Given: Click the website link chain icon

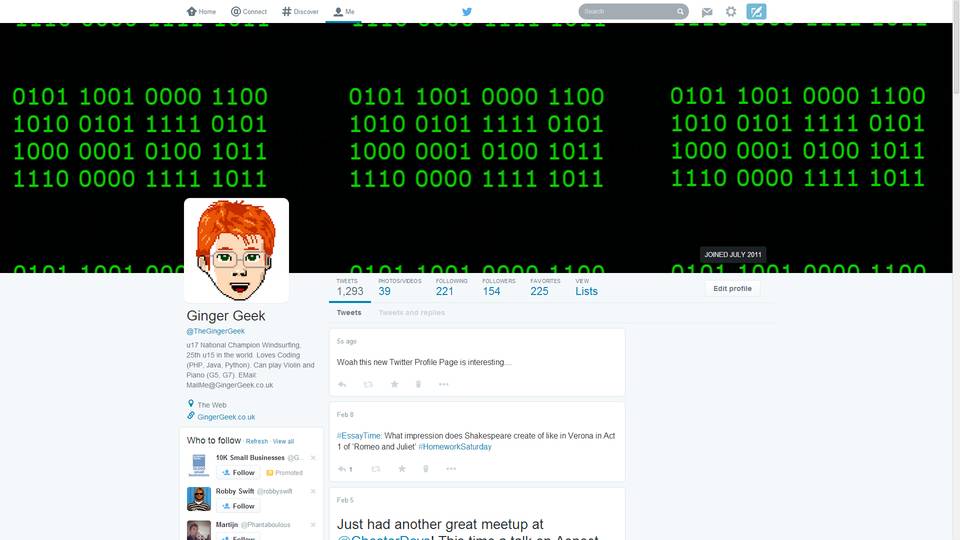Looking at the screenshot, I should tap(190, 416).
